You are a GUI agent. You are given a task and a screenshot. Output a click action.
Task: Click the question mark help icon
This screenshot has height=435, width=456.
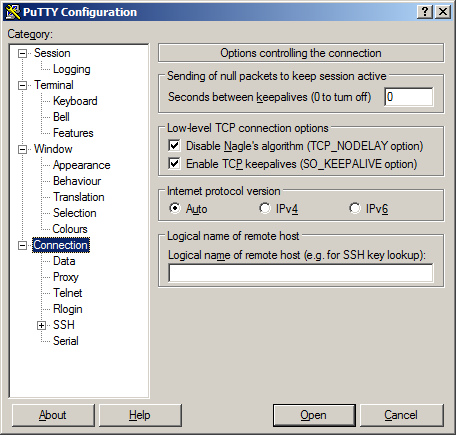(x=425, y=12)
